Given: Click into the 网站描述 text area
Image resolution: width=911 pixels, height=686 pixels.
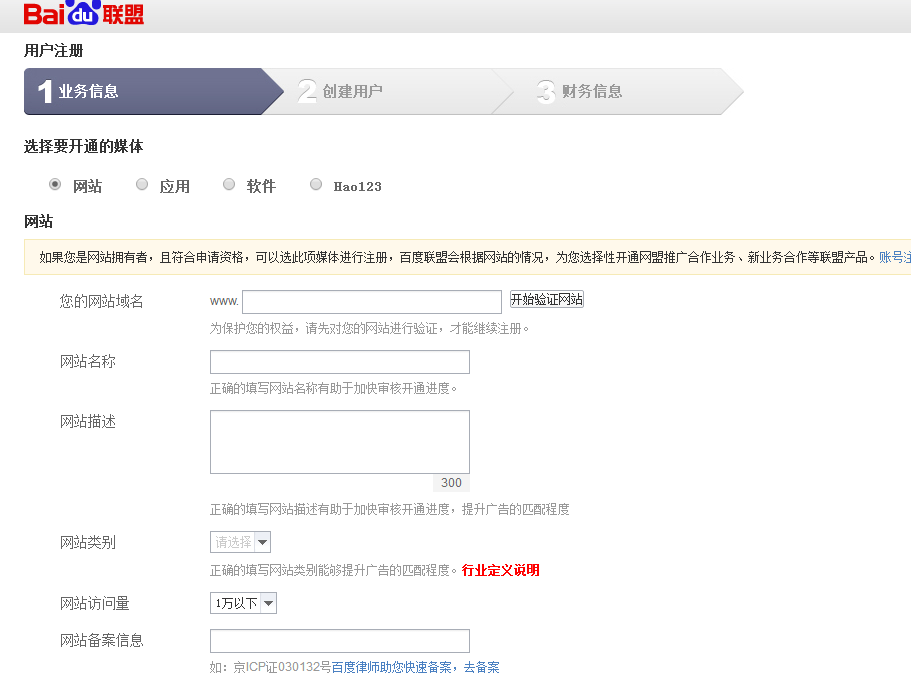Looking at the screenshot, I should pyautogui.click(x=340, y=442).
